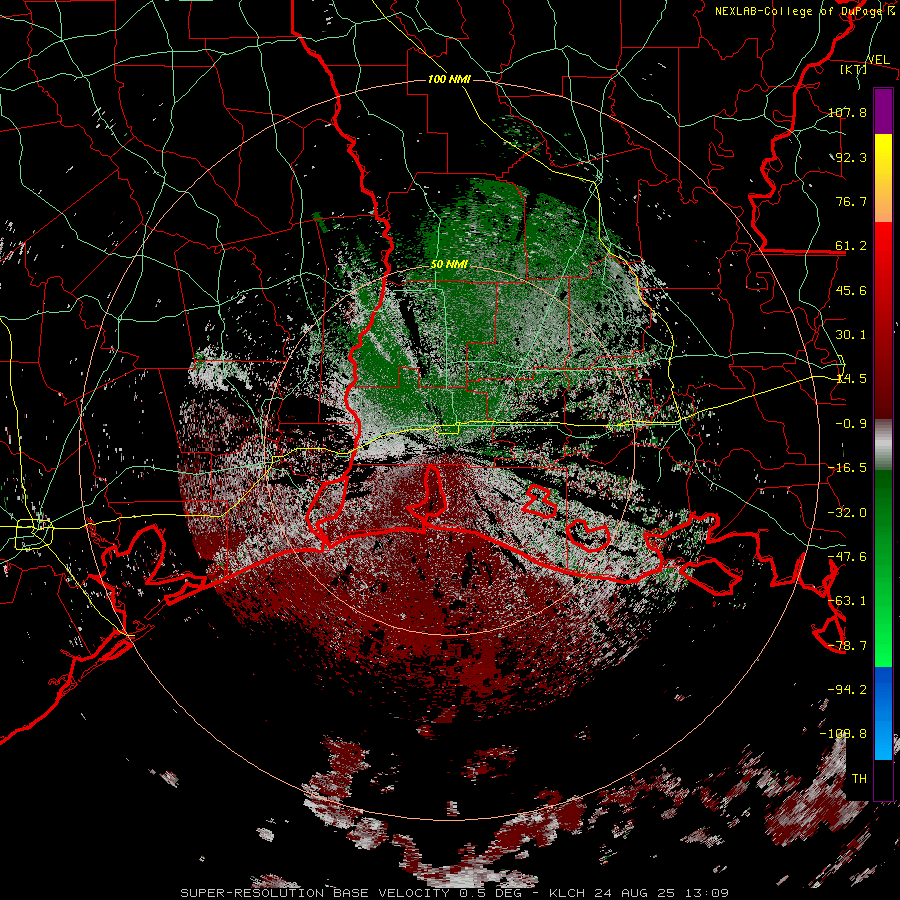
Task: Click the 100 NMI range ring label
Action: click(449, 79)
